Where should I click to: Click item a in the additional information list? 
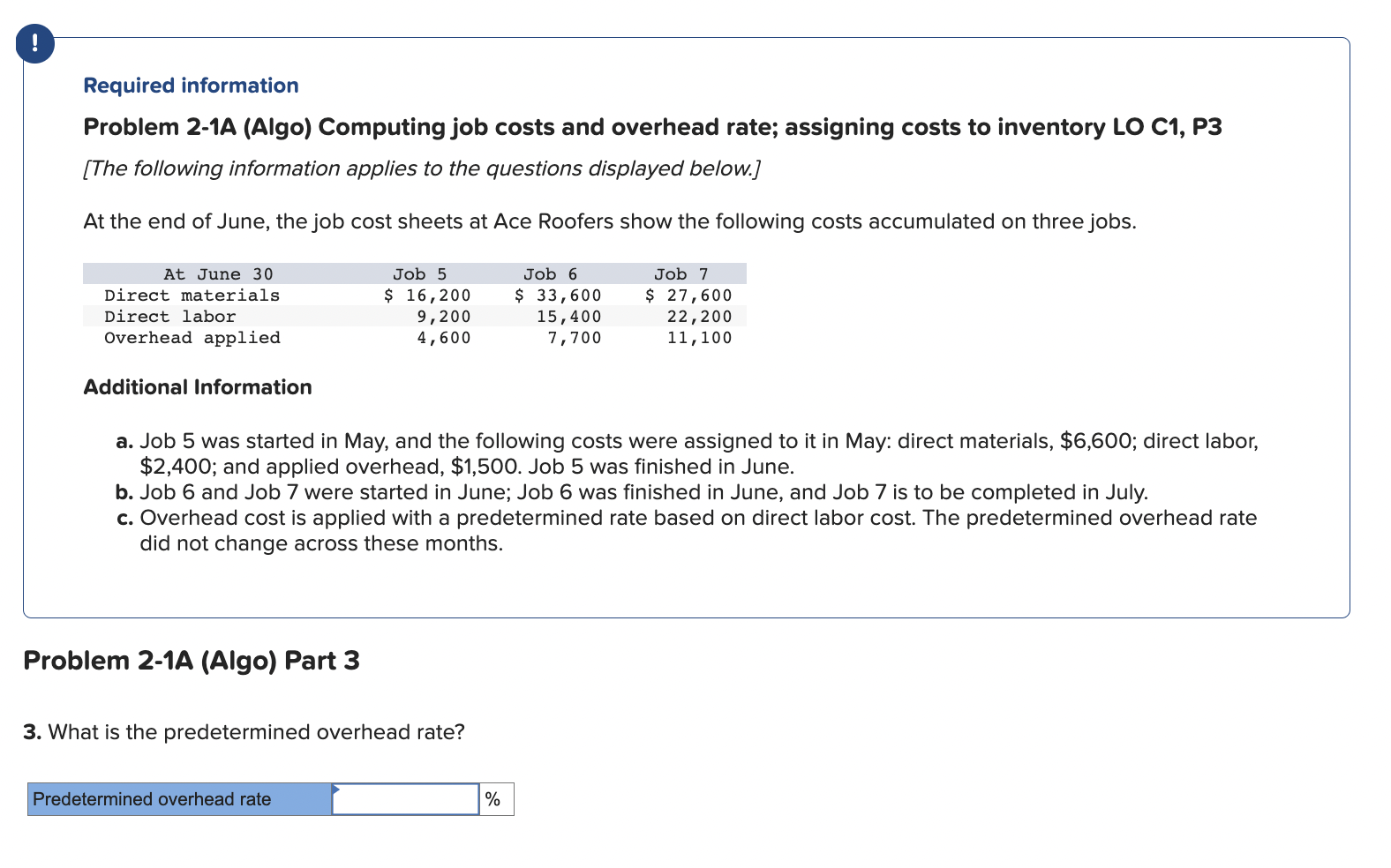tap(688, 453)
